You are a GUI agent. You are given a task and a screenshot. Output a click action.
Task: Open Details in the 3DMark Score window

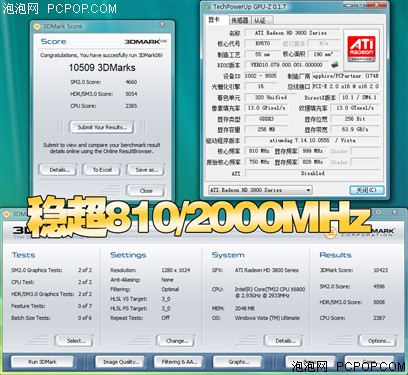[58, 170]
